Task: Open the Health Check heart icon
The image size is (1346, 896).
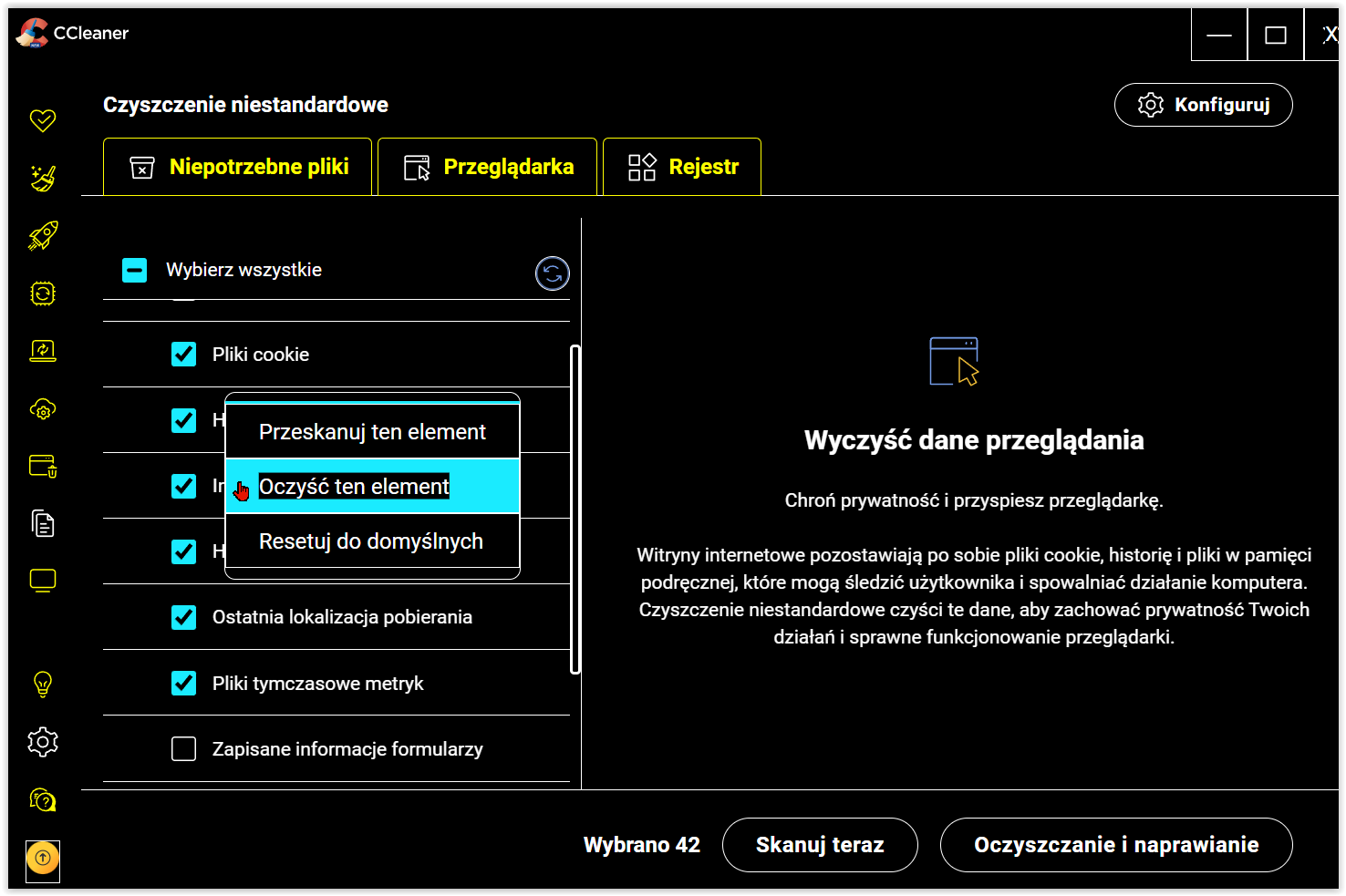Action: click(43, 120)
